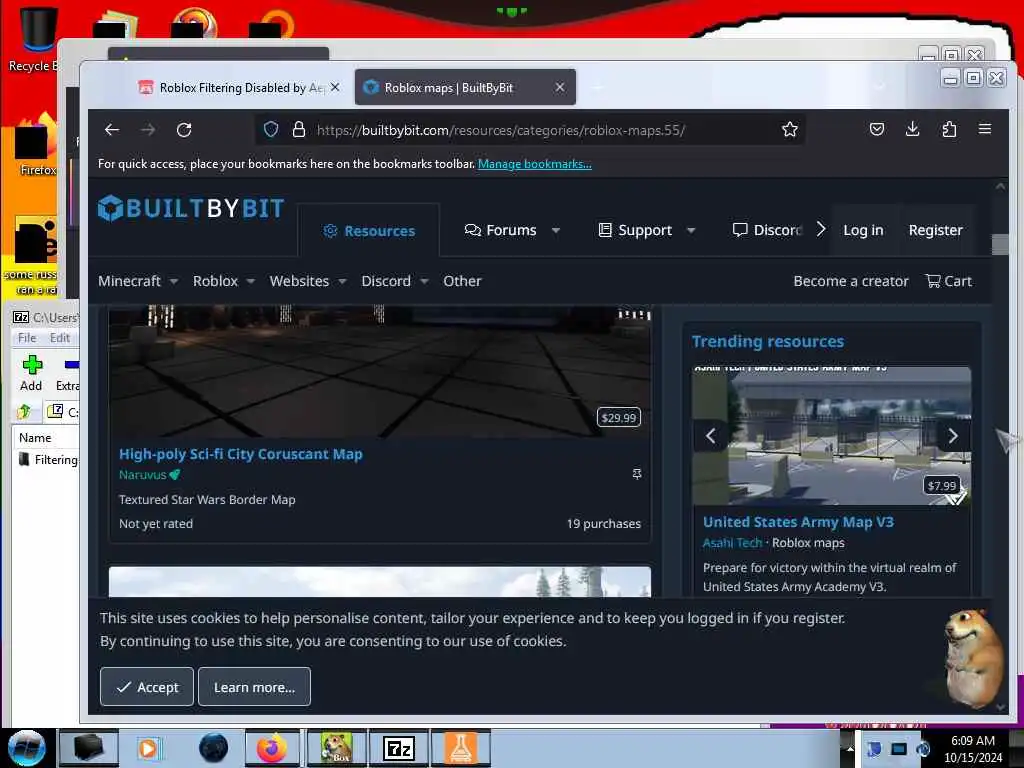Expand the Minecraft category dropdown

click(174, 281)
